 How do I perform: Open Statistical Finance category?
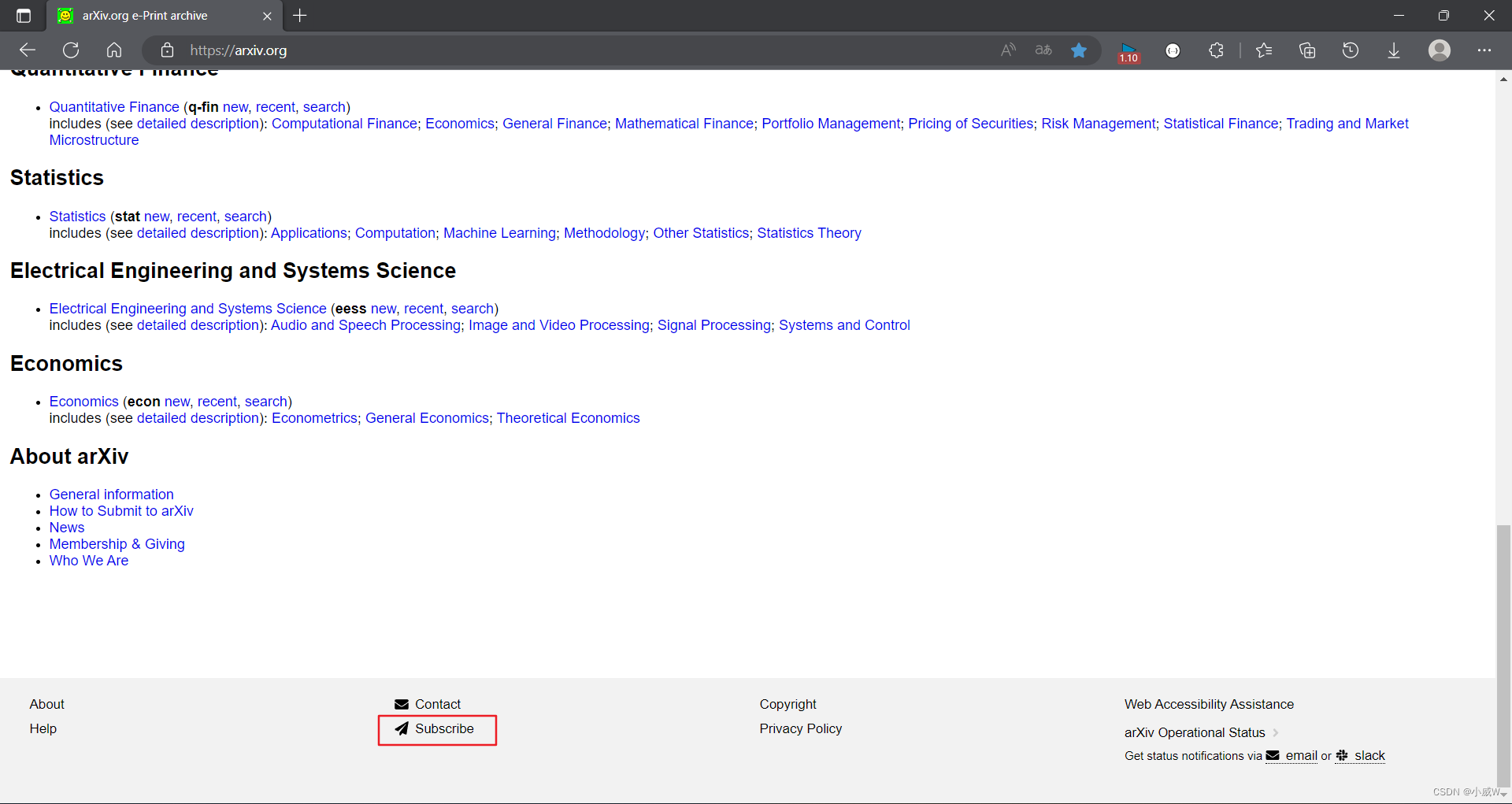[1221, 124]
